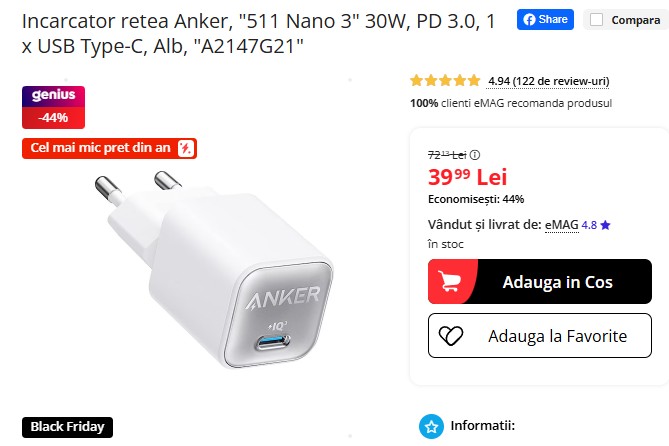The image size is (669, 446).
Task: Click Adauga la Favorite button
Action: pyautogui.click(x=540, y=336)
